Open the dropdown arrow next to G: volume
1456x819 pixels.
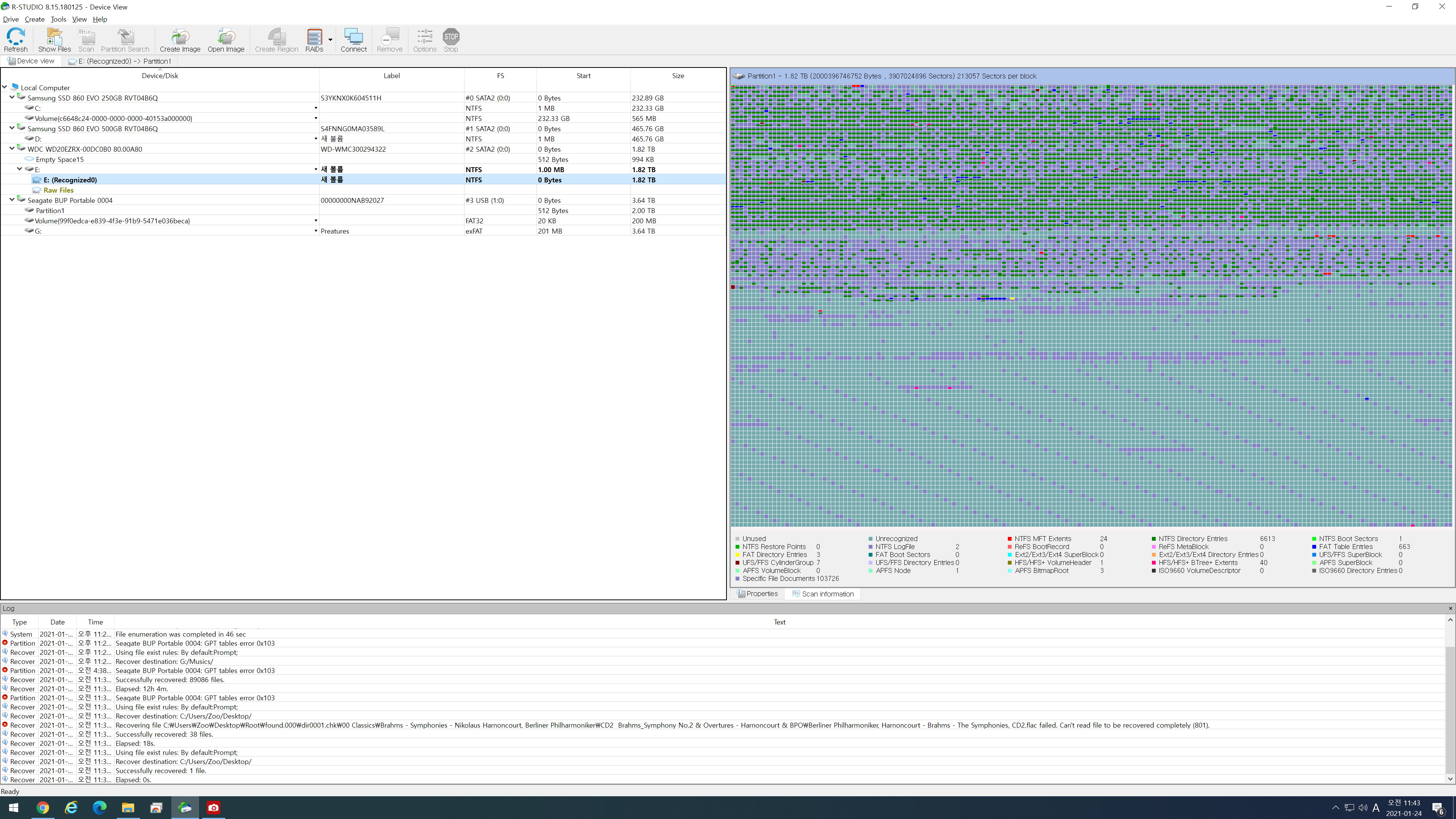(x=316, y=231)
